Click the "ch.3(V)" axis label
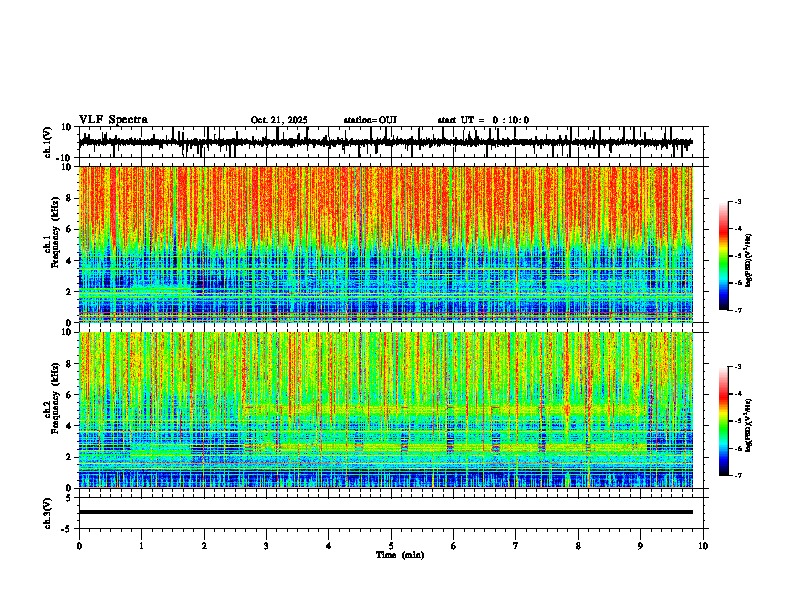The height and width of the screenshot is (612, 792). [48, 513]
